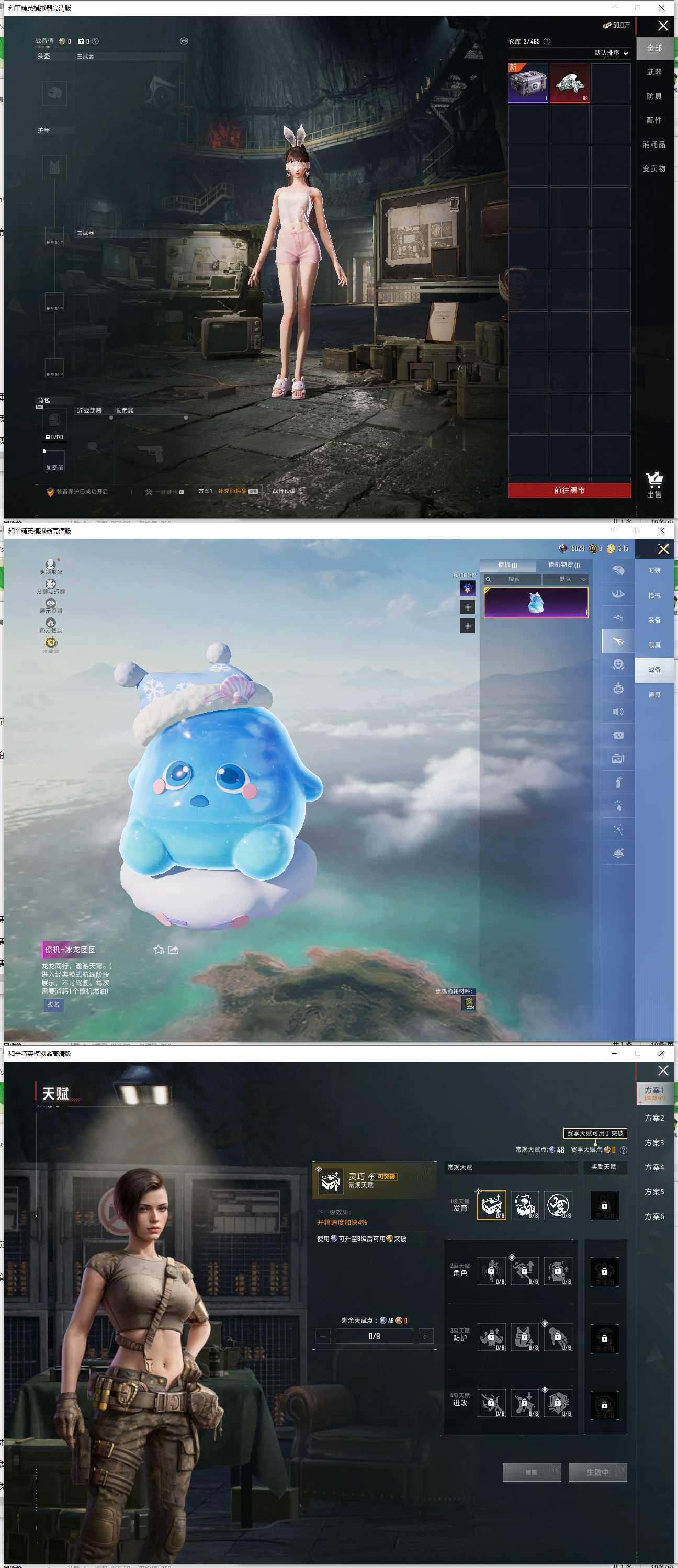Viewport: 678px width, 1568px height.
Task: Switch to talent plan 方案2
Action: pyautogui.click(x=654, y=1118)
